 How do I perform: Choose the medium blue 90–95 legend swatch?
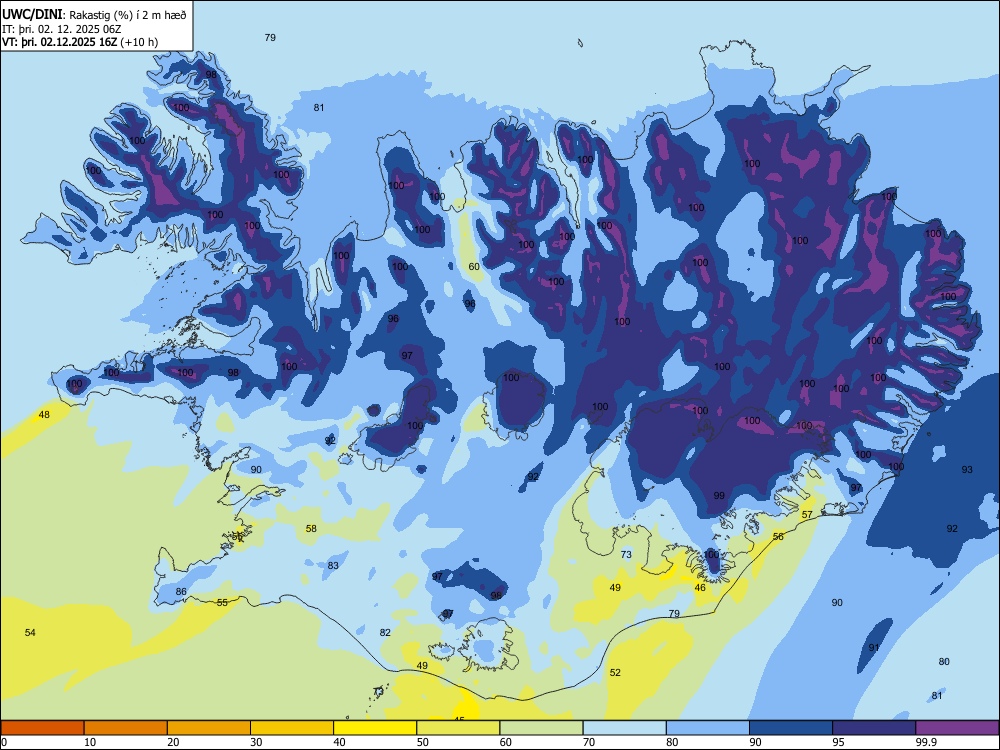point(791,728)
